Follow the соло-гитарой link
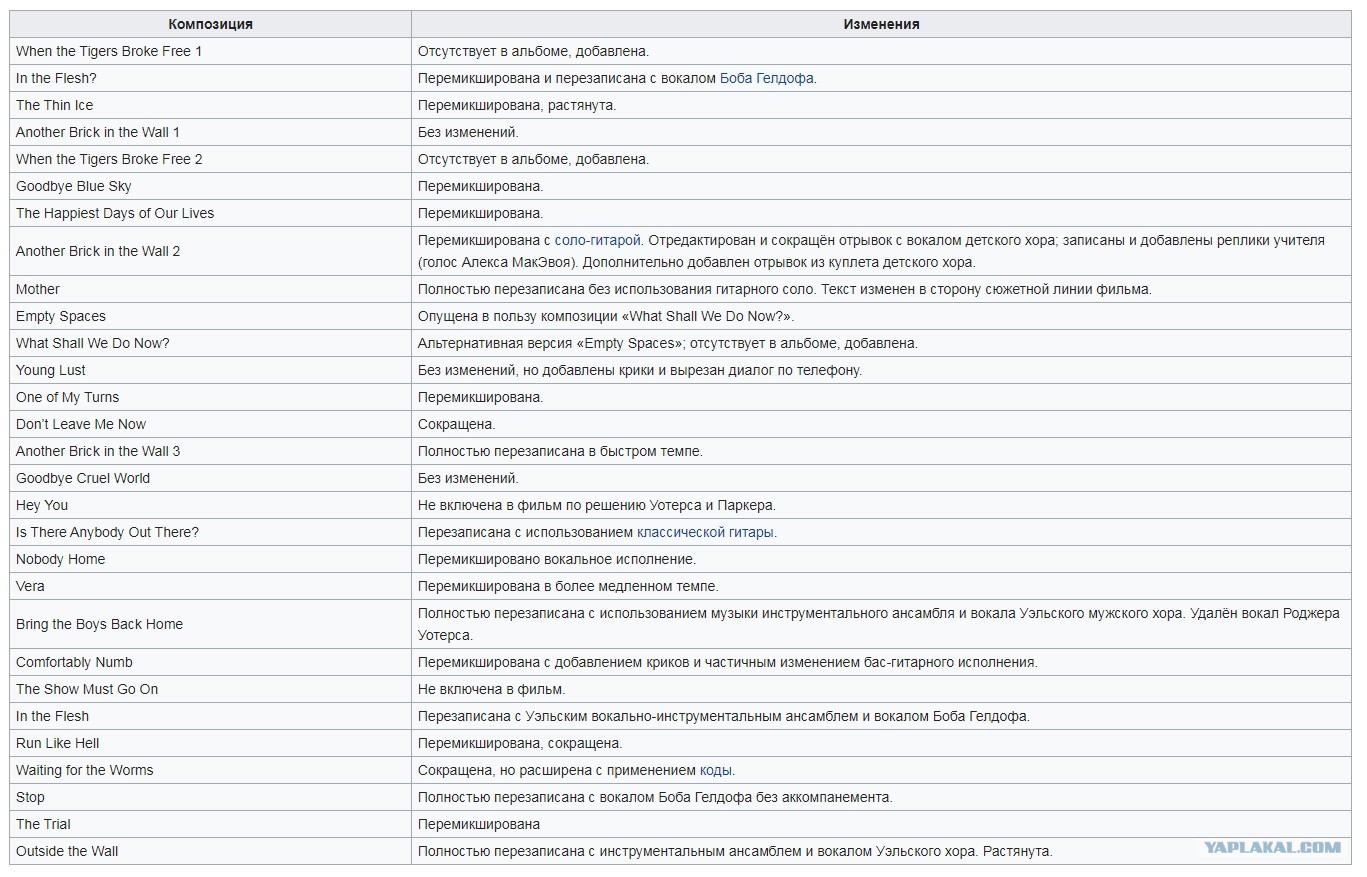The width and height of the screenshot is (1367, 877). [x=597, y=240]
